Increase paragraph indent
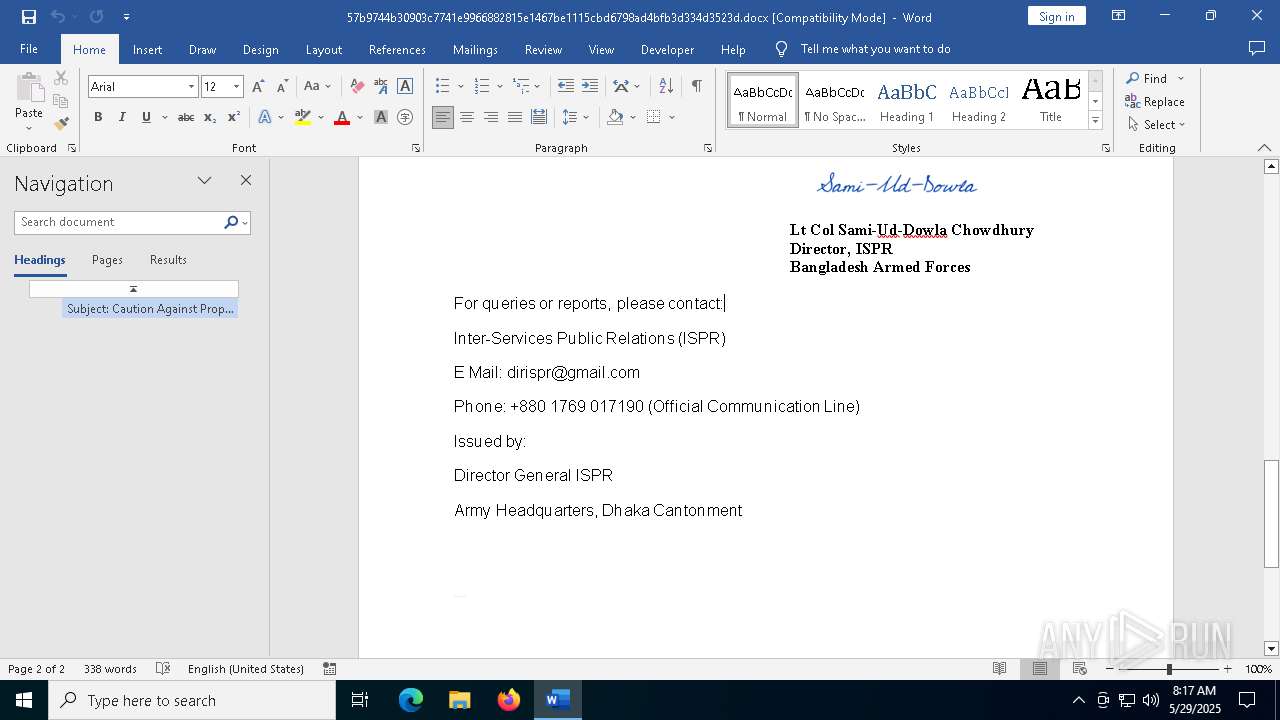Image resolution: width=1280 pixels, height=720 pixels. 590,87
